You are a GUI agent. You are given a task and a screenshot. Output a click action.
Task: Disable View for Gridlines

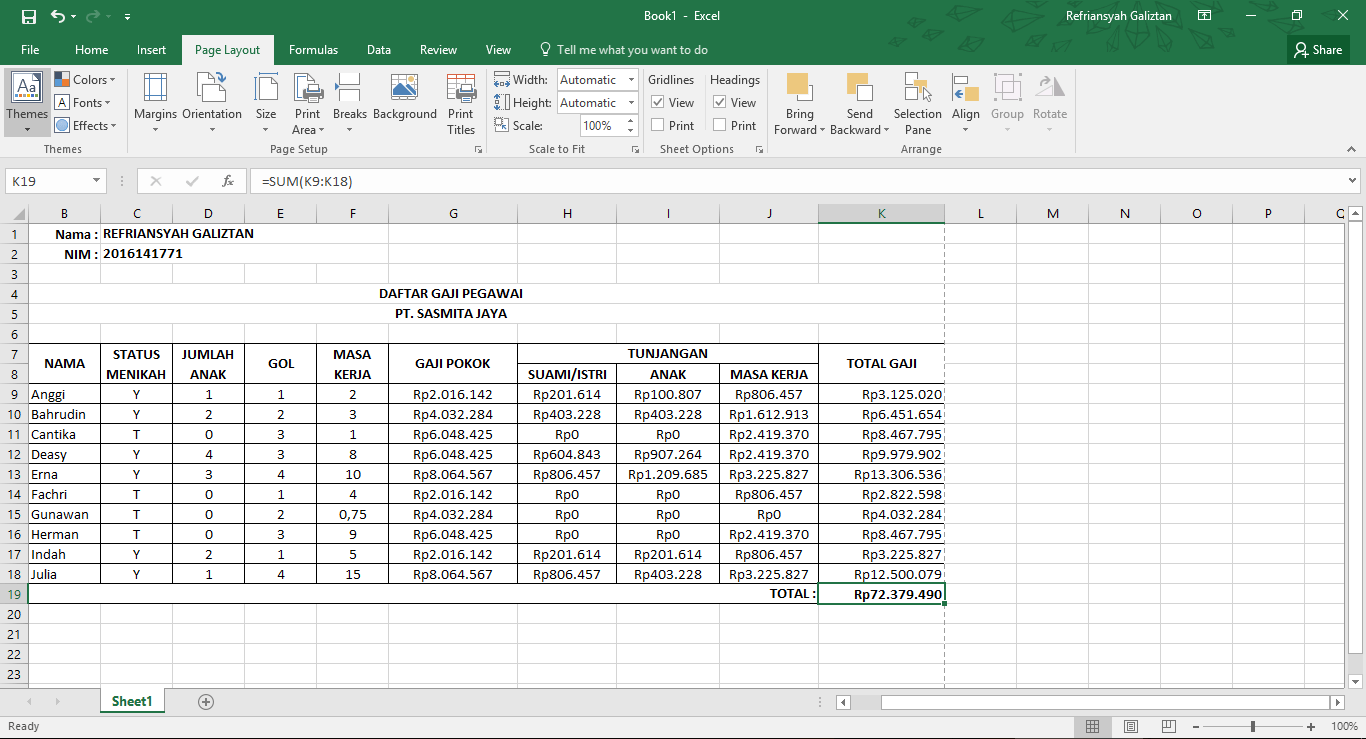pyautogui.click(x=659, y=102)
